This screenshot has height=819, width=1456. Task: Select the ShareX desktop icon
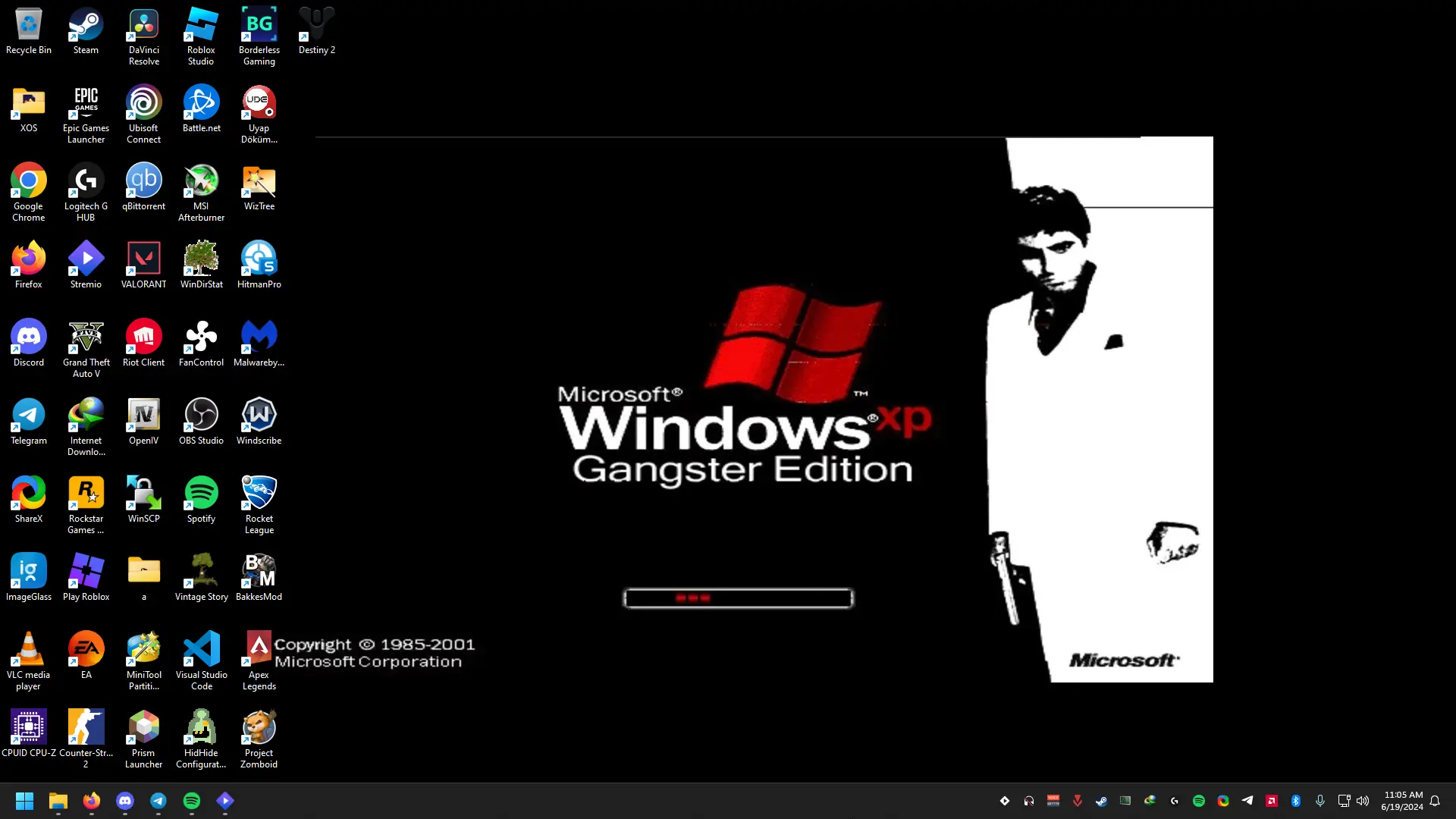click(x=29, y=500)
